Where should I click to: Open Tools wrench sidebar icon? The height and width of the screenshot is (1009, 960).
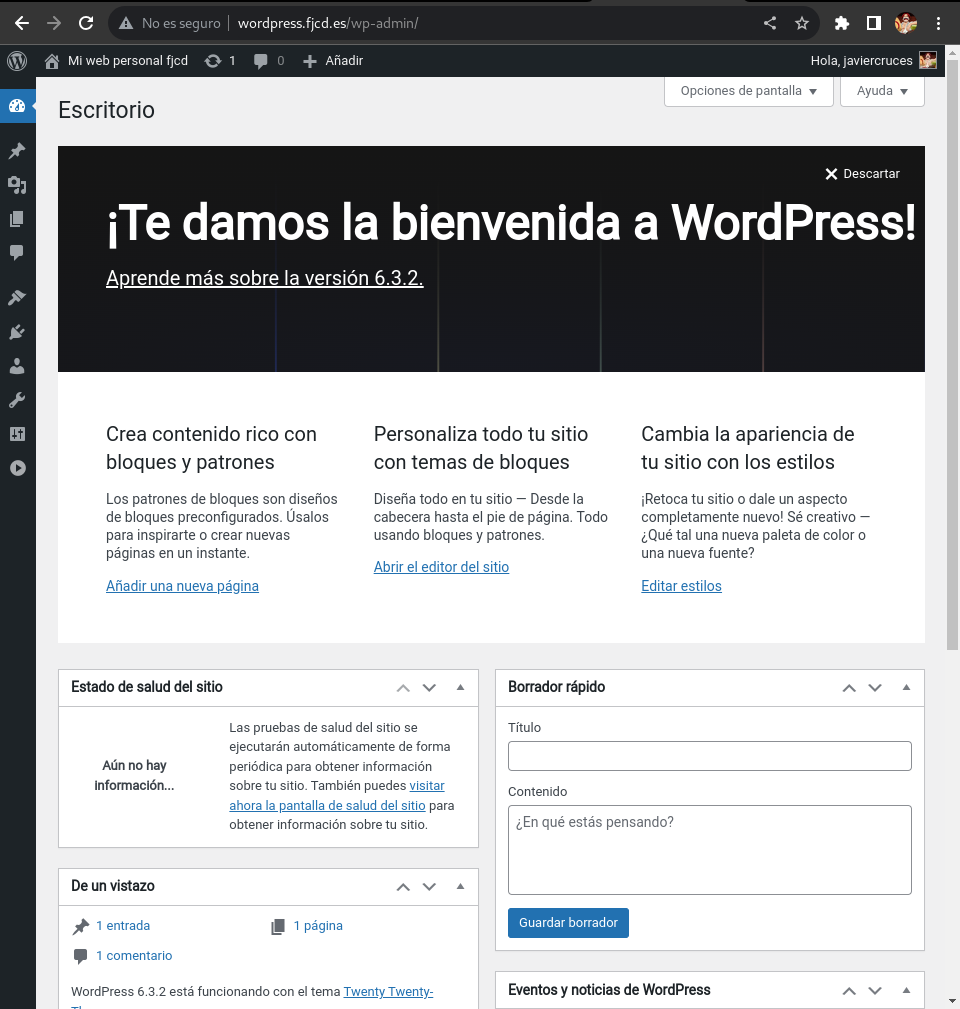pos(17,400)
